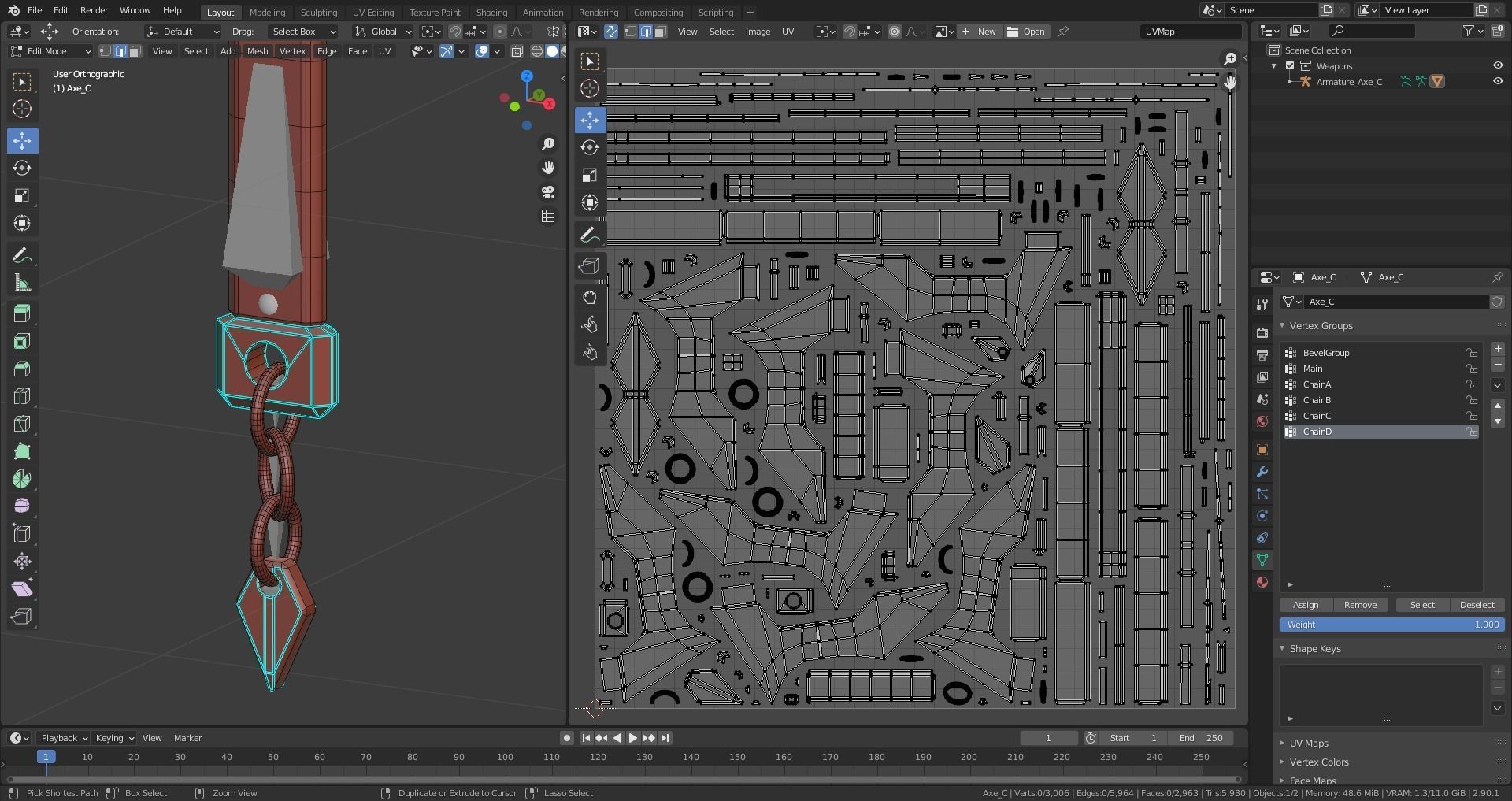Toggle Weapons collection checkbox in outliner
The height and width of the screenshot is (801, 1512).
[x=1290, y=66]
